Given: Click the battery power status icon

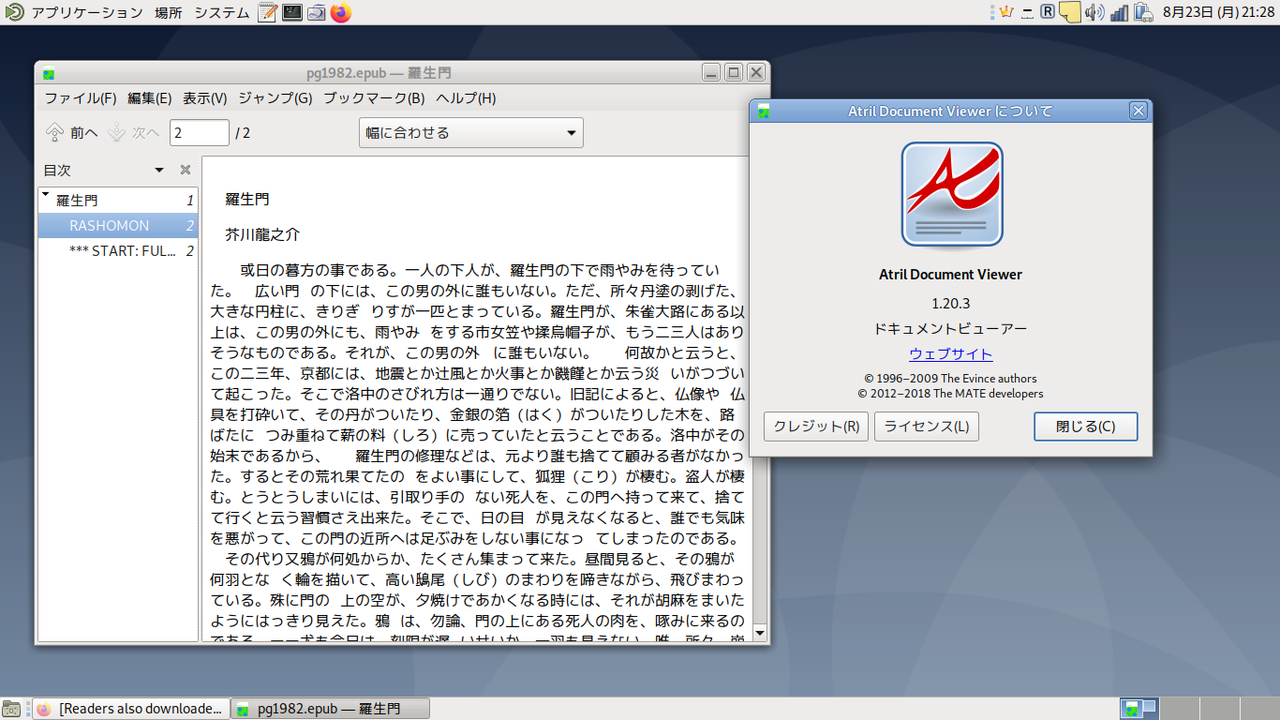Looking at the screenshot, I should (1143, 13).
